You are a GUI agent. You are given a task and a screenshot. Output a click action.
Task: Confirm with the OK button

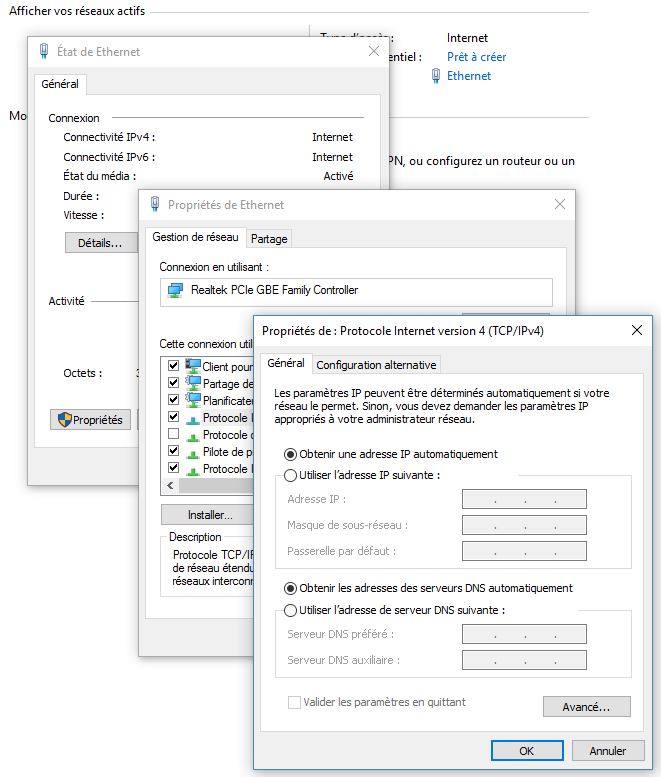(527, 751)
